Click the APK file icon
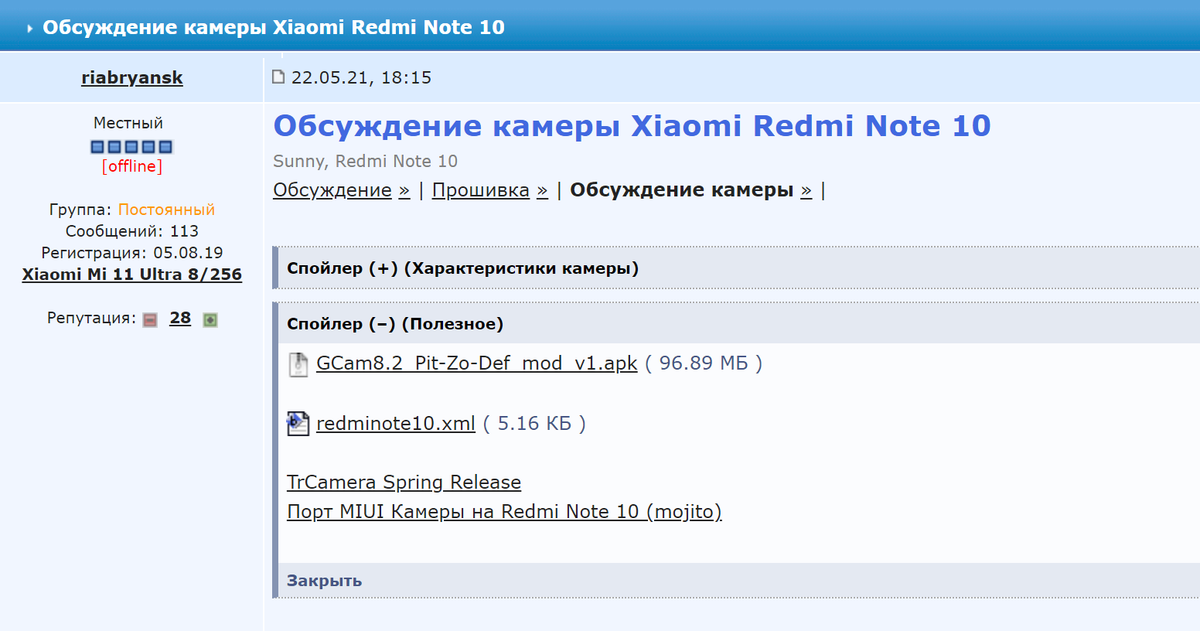The width and height of the screenshot is (1200, 631). tap(298, 364)
